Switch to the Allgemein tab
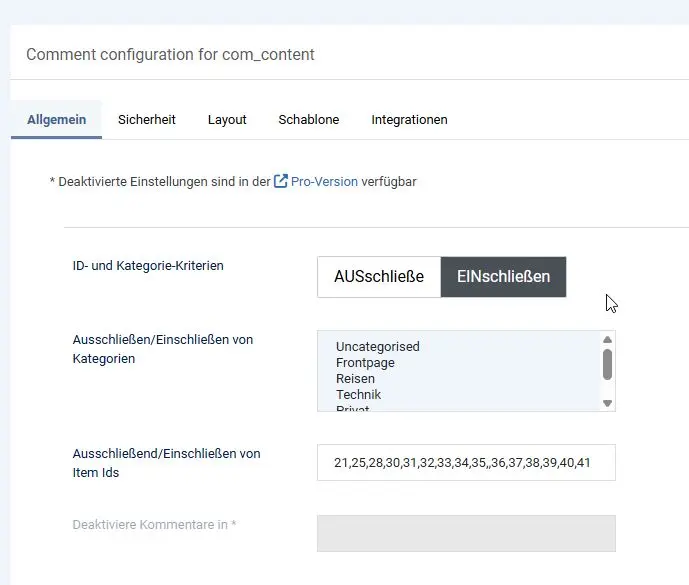Screen dimensions: 689x585 pos(56,120)
